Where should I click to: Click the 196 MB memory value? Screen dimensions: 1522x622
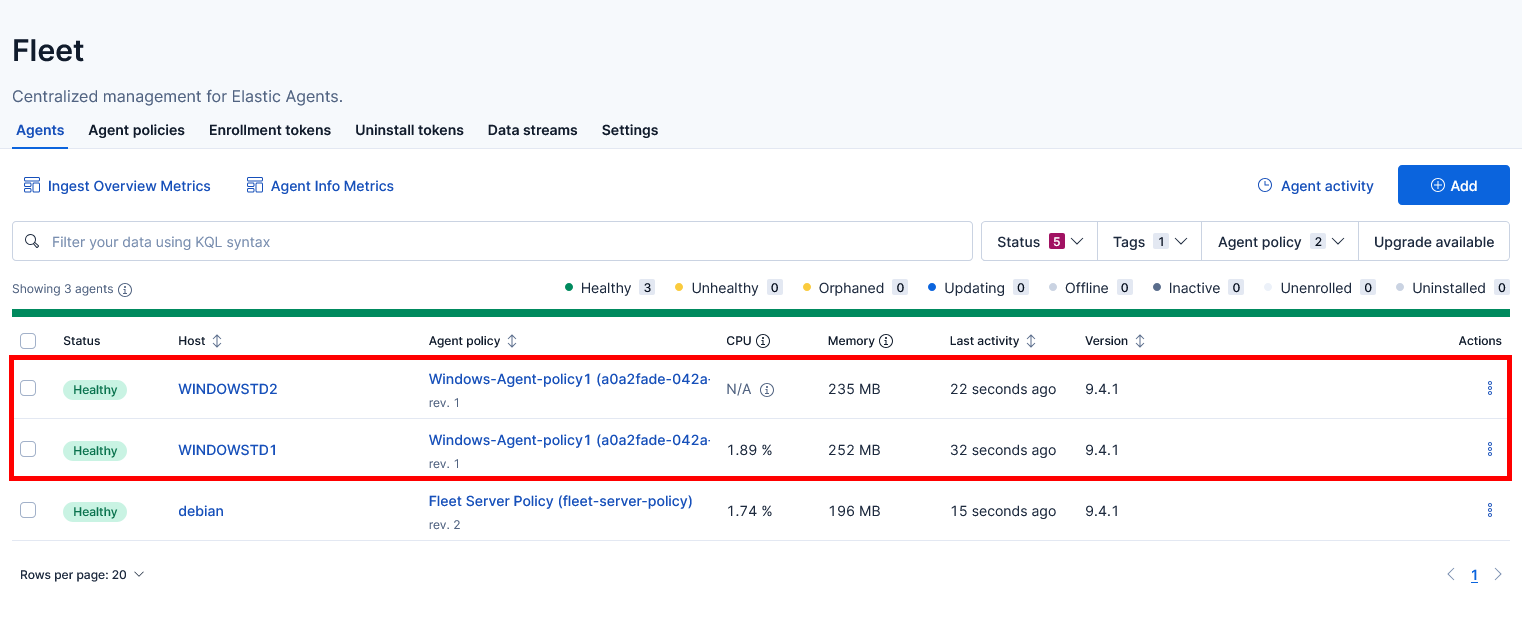point(854,511)
